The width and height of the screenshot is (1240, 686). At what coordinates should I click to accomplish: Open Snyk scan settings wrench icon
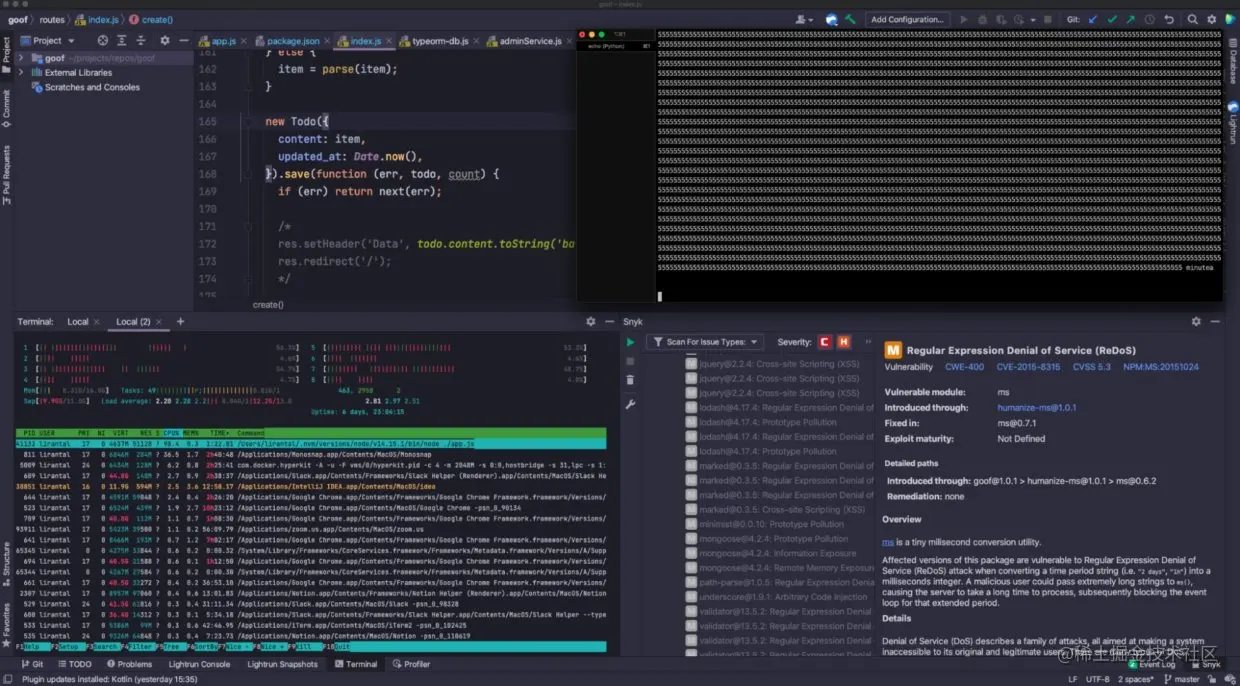[631, 403]
